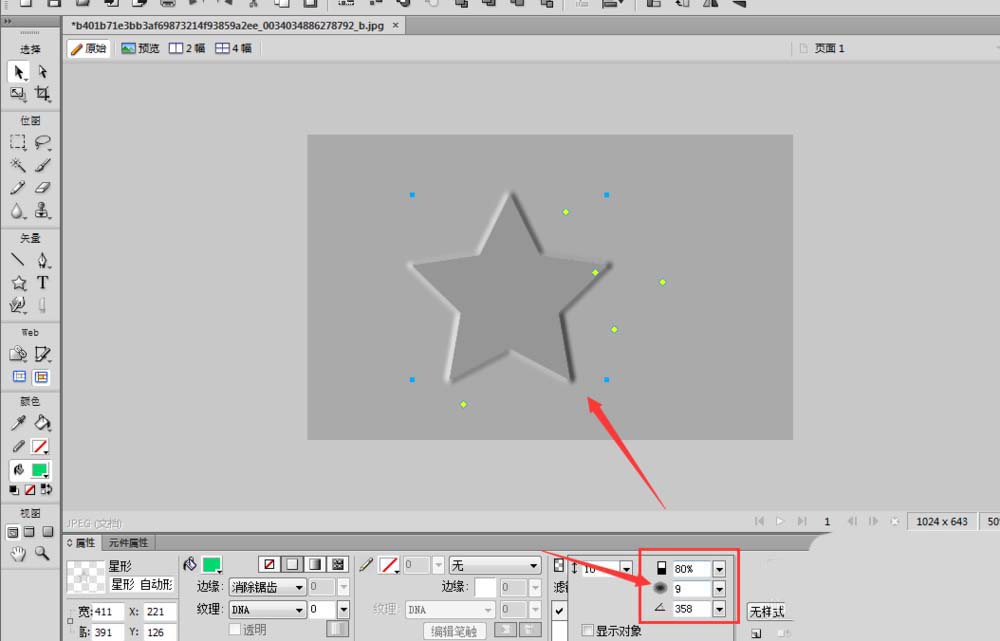The image size is (1000, 641).
Task: Choose the Blur droplet tool
Action: (x=18, y=210)
